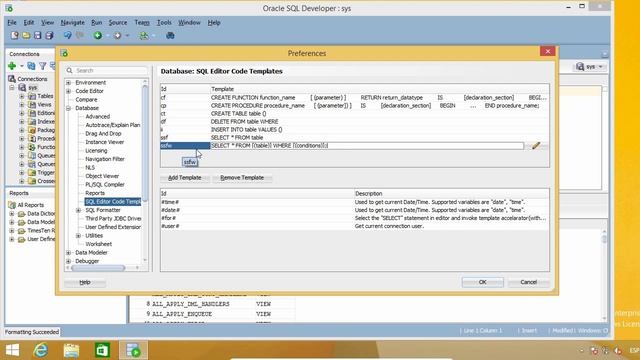Select Drag And Drop preference
This screenshot has width=640, height=360.
103,133
